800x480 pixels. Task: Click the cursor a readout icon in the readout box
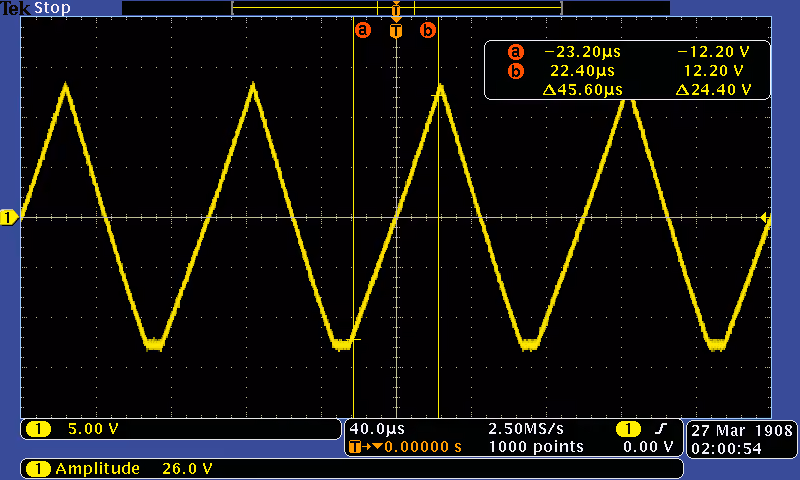point(516,52)
